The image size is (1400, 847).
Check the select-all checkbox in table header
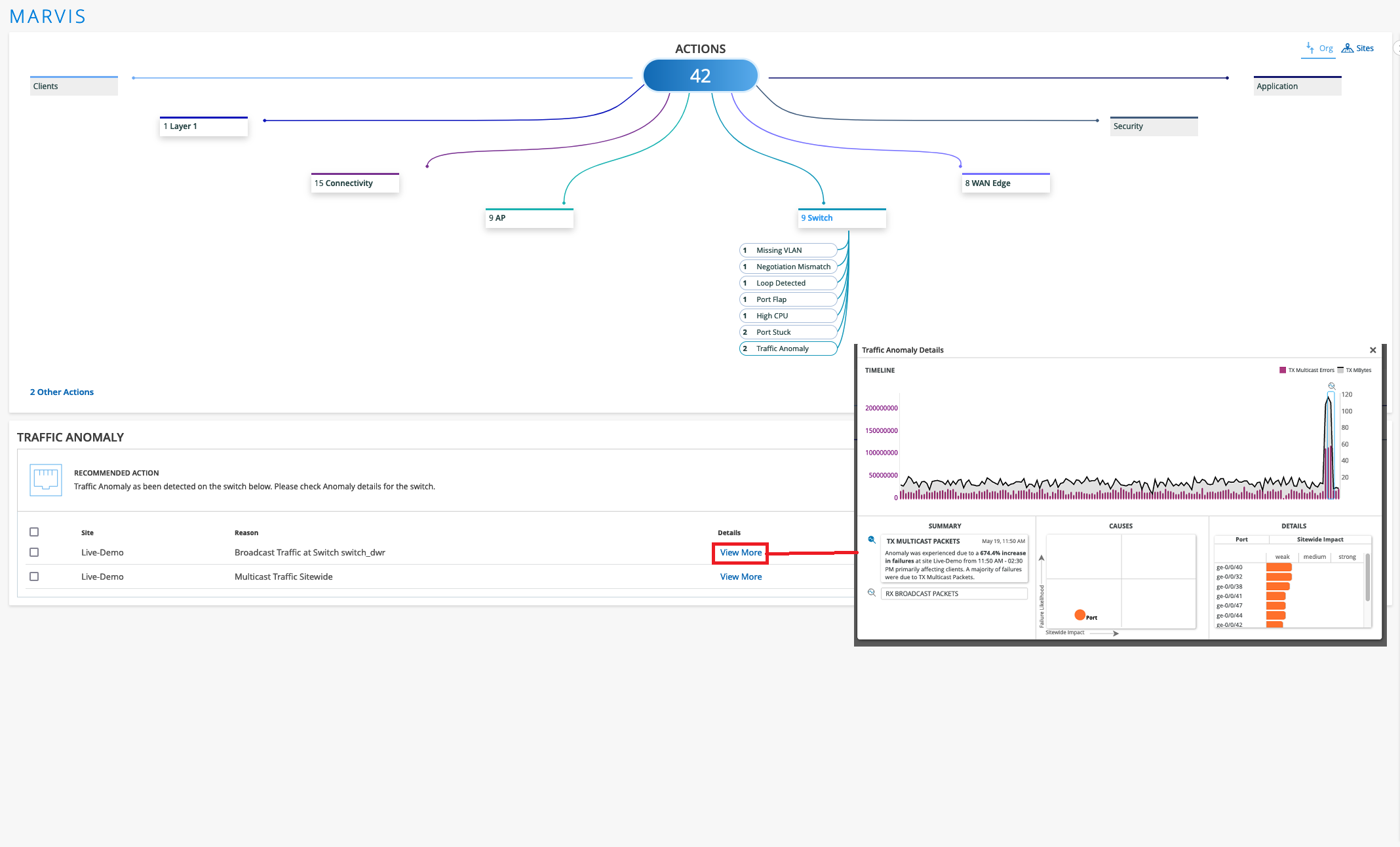[x=34, y=532]
